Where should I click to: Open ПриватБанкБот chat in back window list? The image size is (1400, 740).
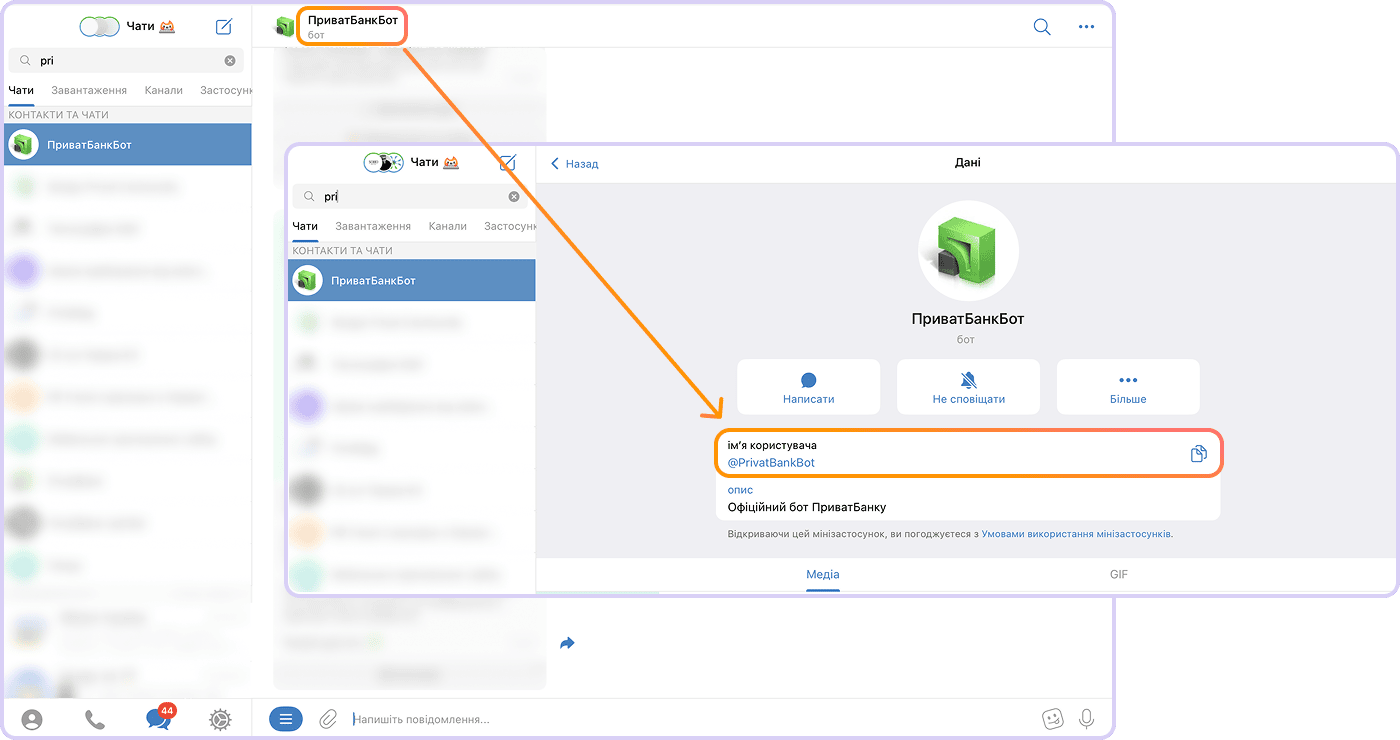pos(128,145)
